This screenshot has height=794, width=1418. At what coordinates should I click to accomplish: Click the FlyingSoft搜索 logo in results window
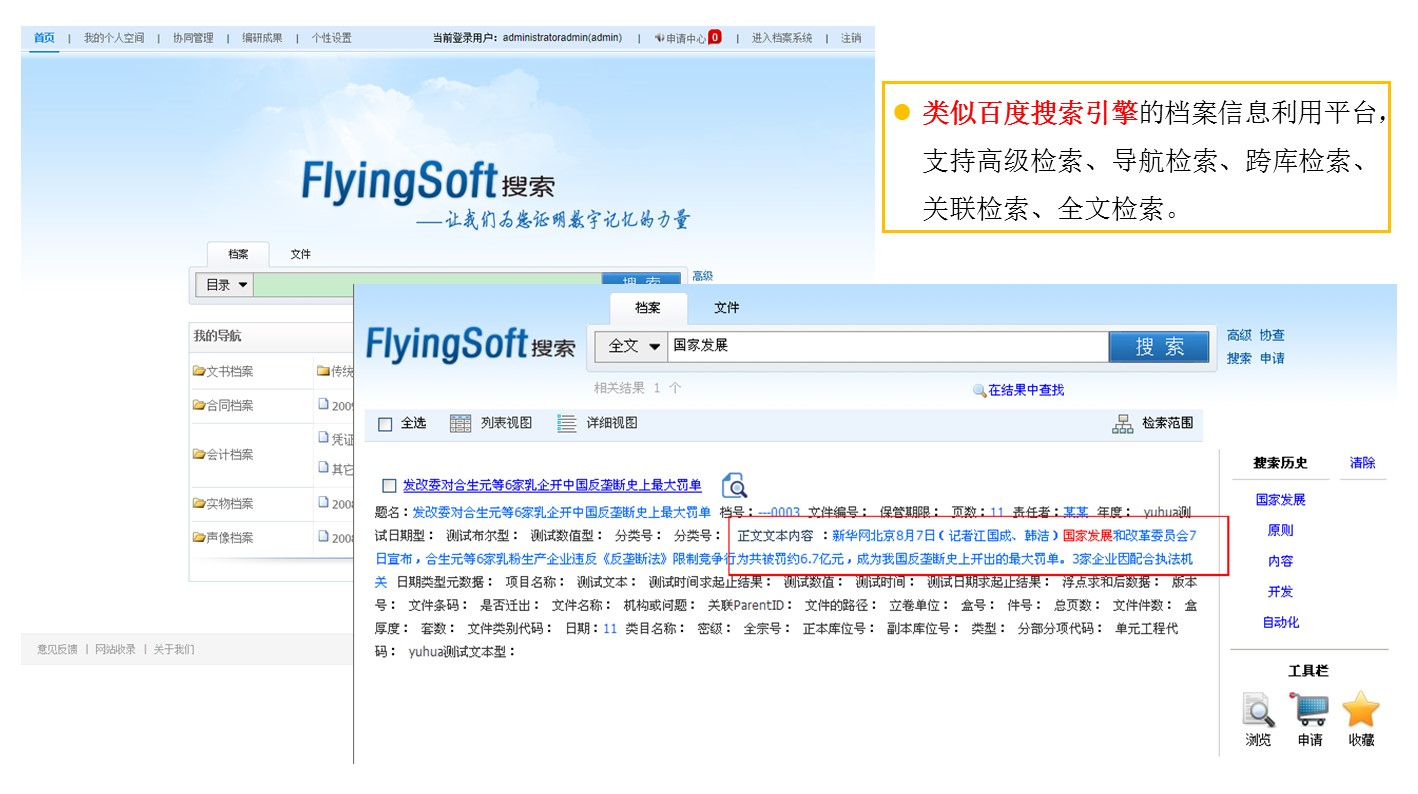[x=470, y=345]
